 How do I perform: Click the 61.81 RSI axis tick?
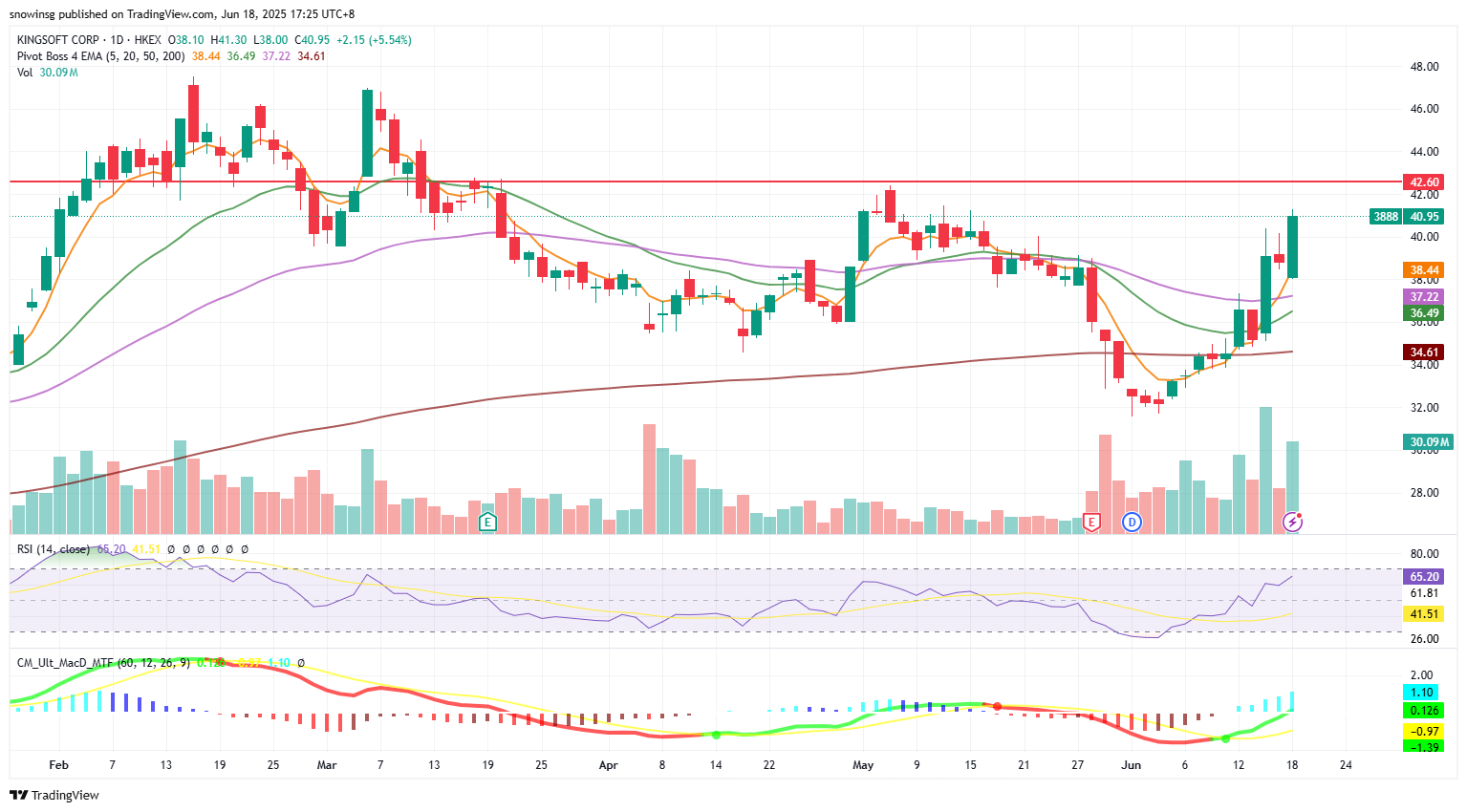pos(1424,593)
